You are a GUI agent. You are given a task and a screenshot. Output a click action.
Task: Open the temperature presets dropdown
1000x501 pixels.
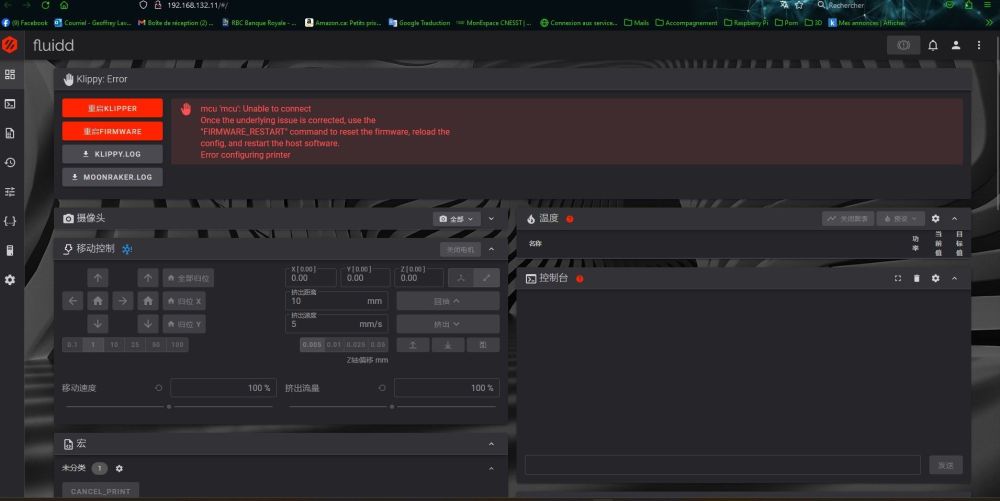tap(900, 219)
